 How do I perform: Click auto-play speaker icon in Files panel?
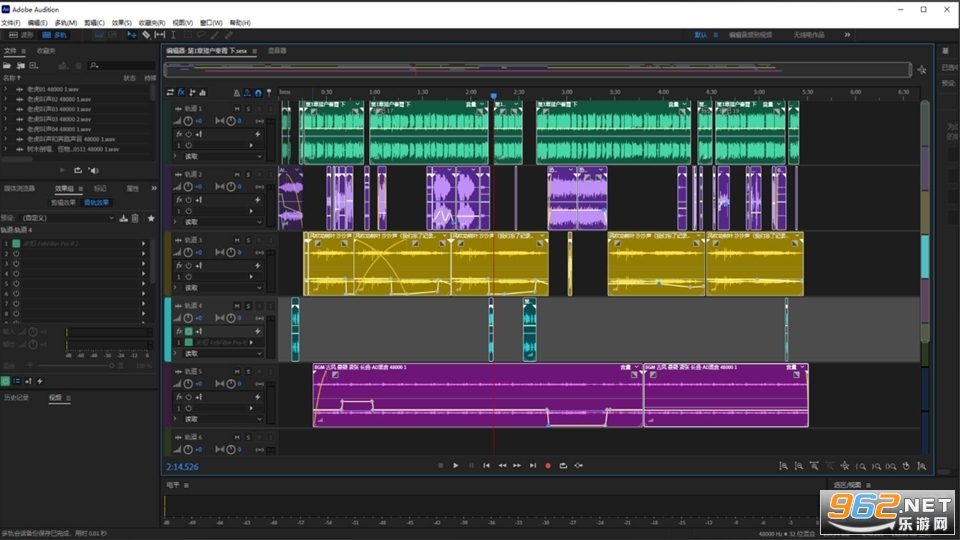[x=94, y=170]
